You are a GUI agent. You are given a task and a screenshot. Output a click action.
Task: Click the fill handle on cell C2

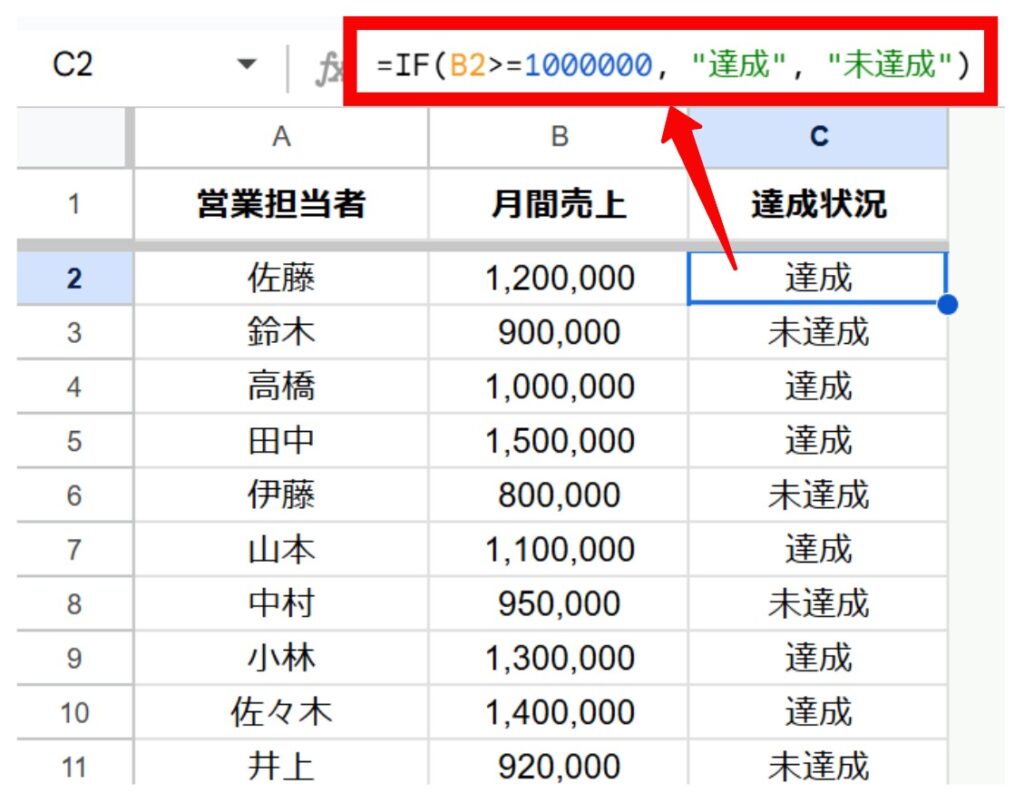click(x=948, y=304)
